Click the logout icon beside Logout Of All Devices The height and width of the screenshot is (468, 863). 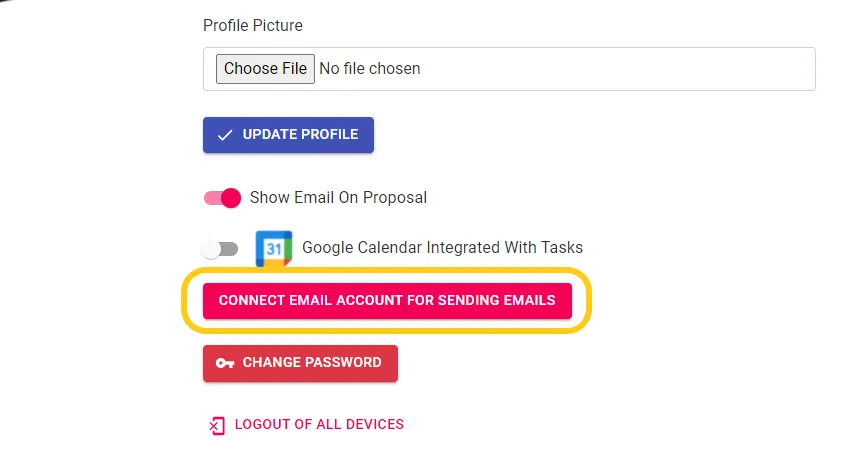pyautogui.click(x=216, y=425)
